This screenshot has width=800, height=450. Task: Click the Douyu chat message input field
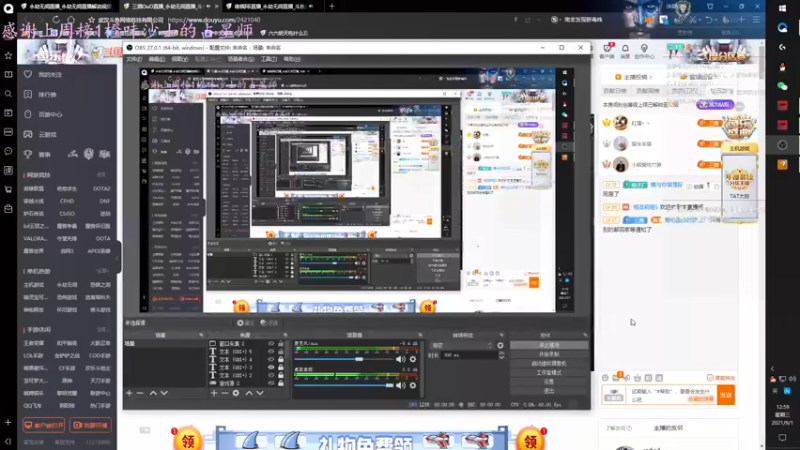click(672, 395)
